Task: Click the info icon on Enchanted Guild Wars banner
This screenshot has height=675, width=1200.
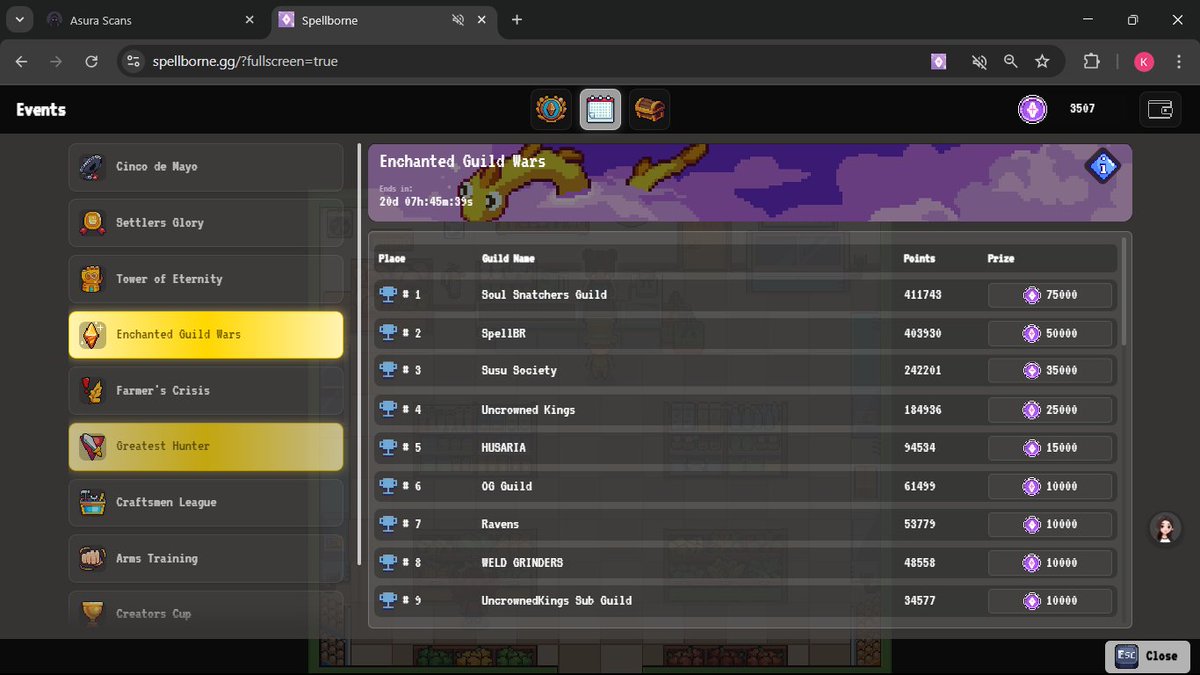Action: tap(1101, 167)
